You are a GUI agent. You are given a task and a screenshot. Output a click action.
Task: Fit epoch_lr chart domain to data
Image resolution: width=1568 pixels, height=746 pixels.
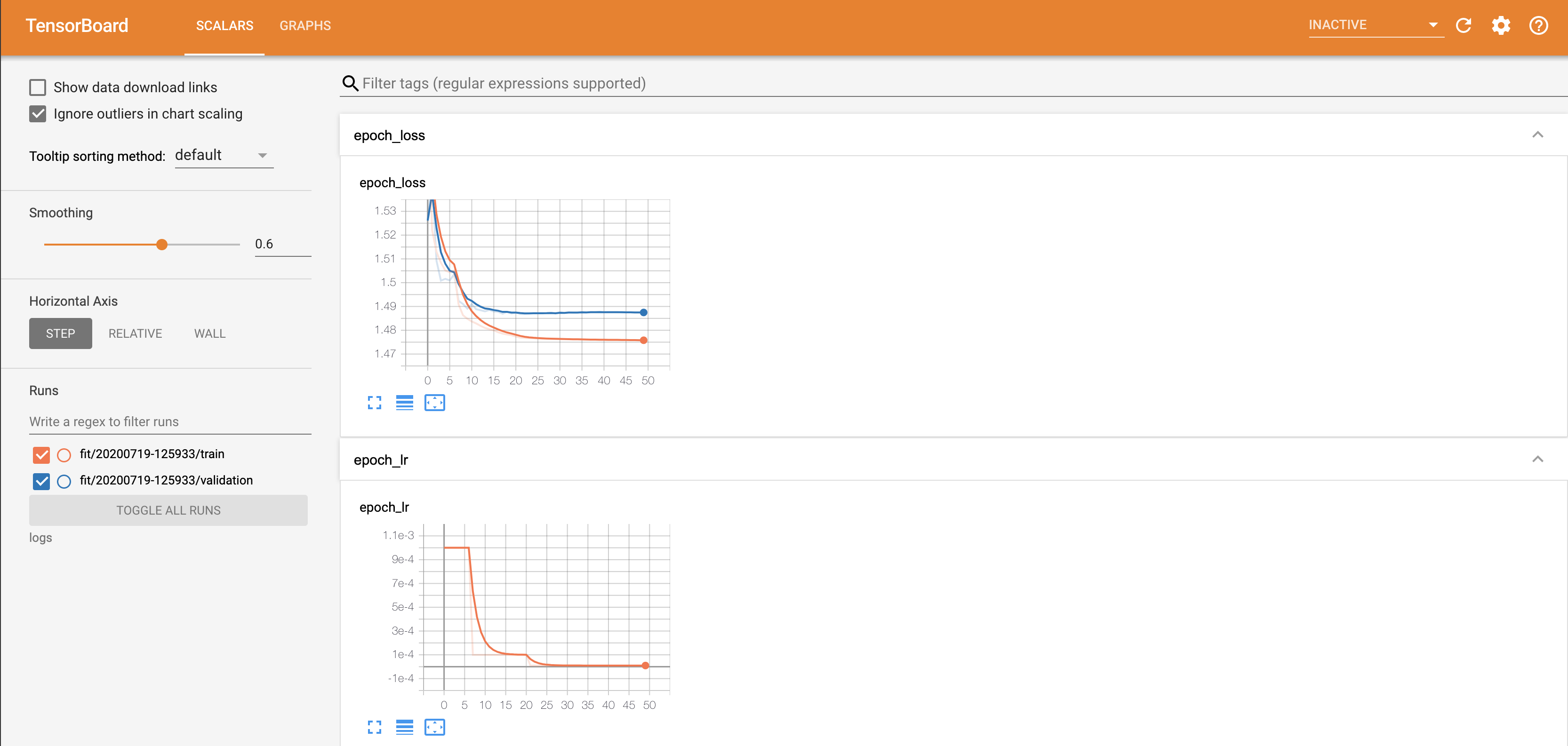point(435,727)
